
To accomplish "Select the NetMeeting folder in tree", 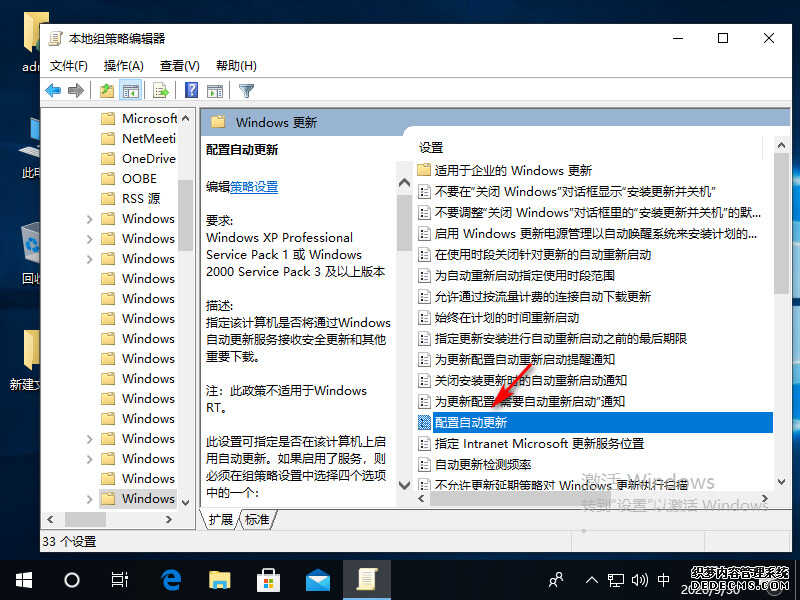I will [x=138, y=139].
